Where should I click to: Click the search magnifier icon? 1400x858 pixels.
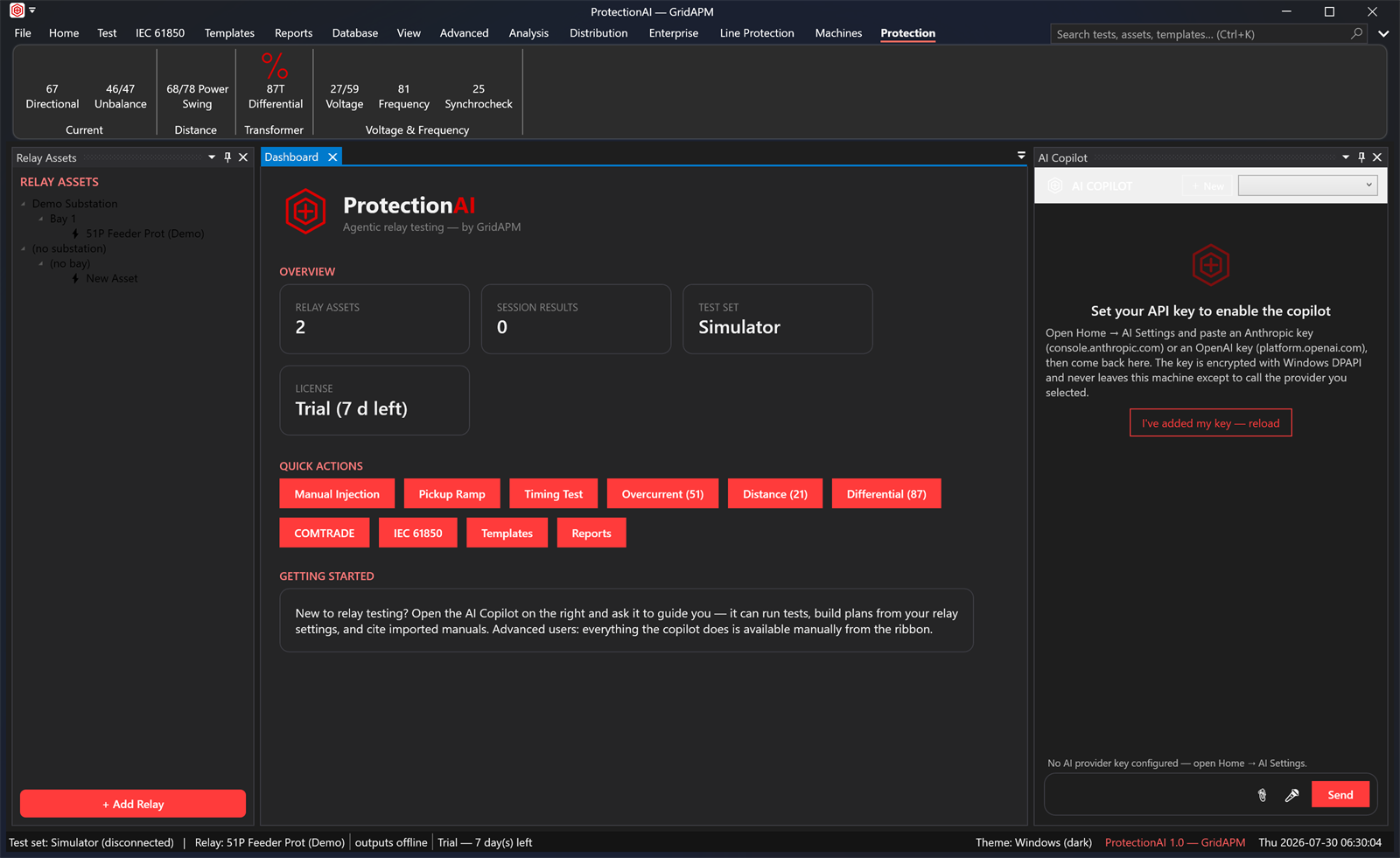click(x=1357, y=33)
